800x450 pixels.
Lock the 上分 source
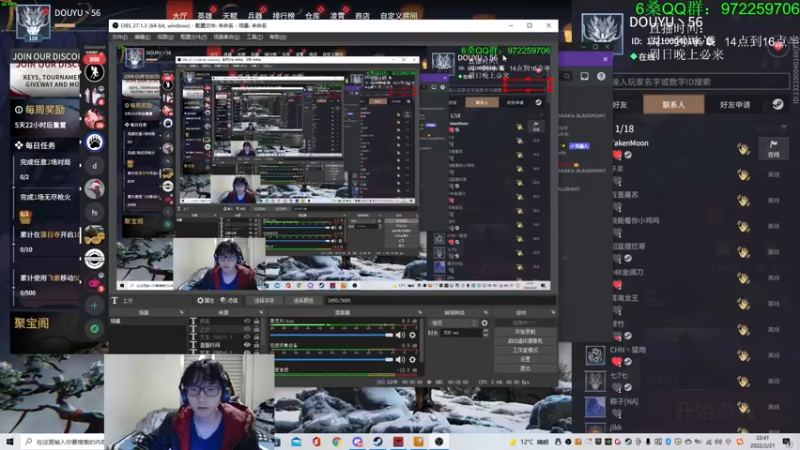256,329
